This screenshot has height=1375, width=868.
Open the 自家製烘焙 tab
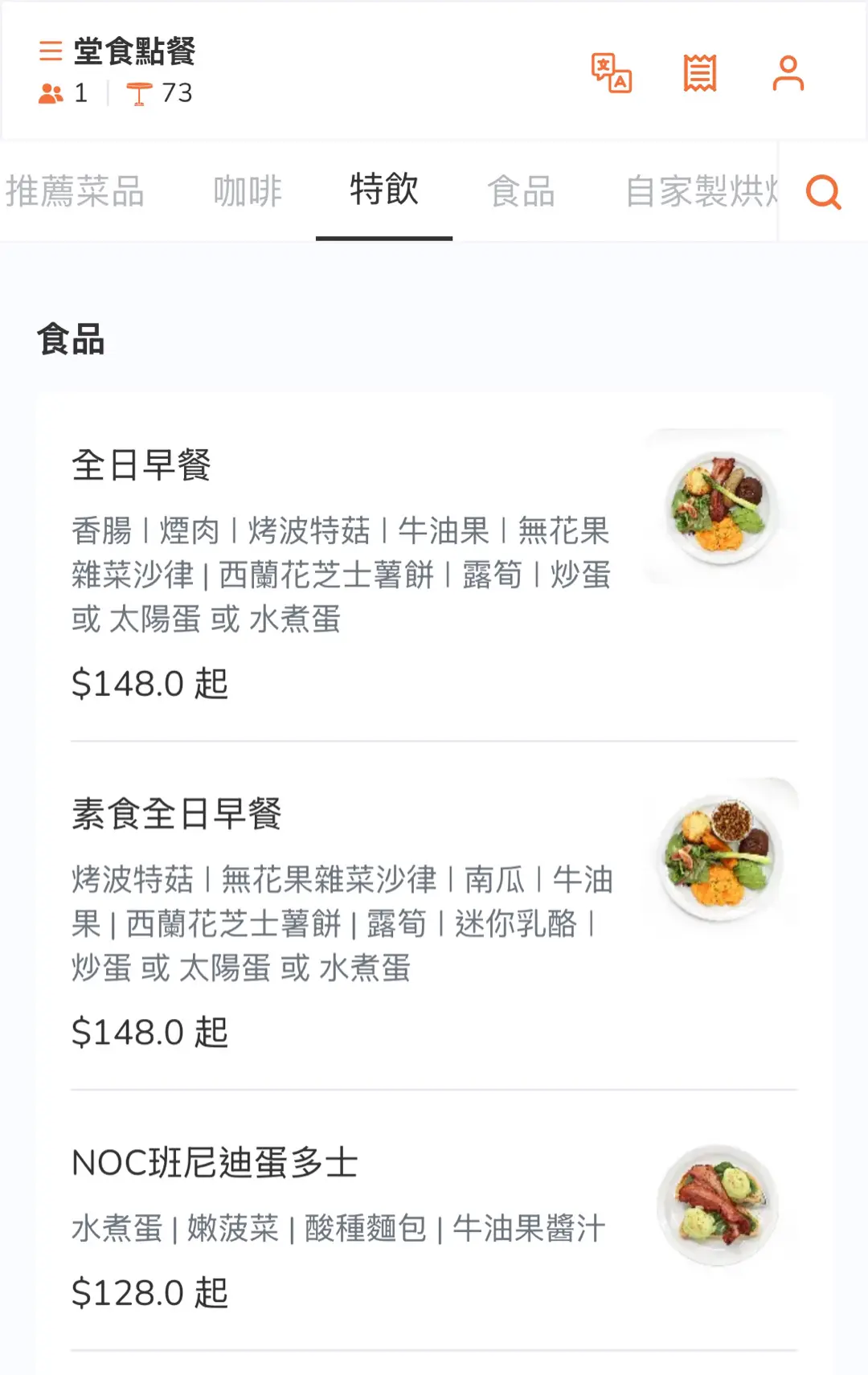701,192
